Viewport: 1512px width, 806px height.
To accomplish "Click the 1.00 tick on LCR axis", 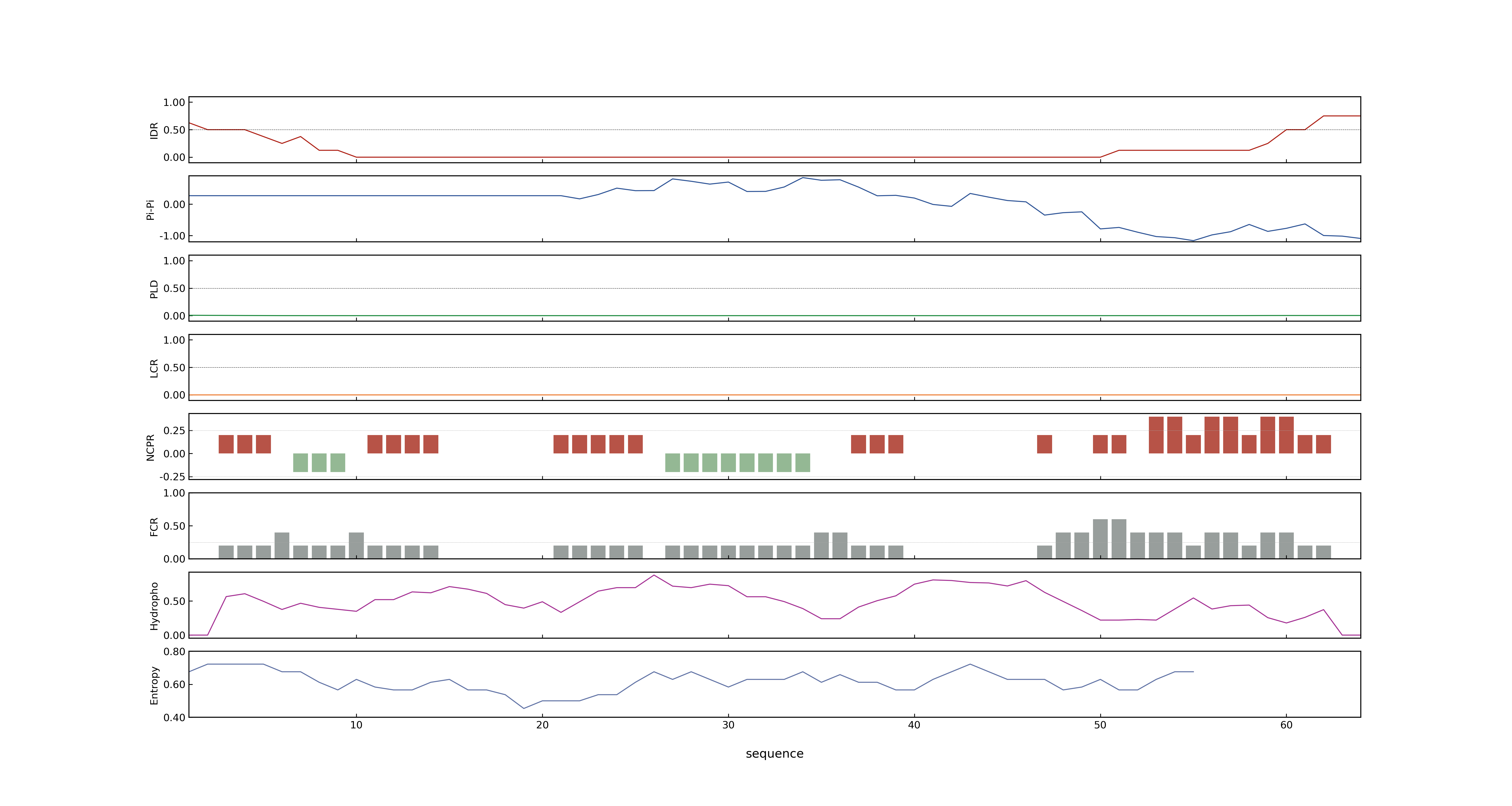I will (174, 340).
